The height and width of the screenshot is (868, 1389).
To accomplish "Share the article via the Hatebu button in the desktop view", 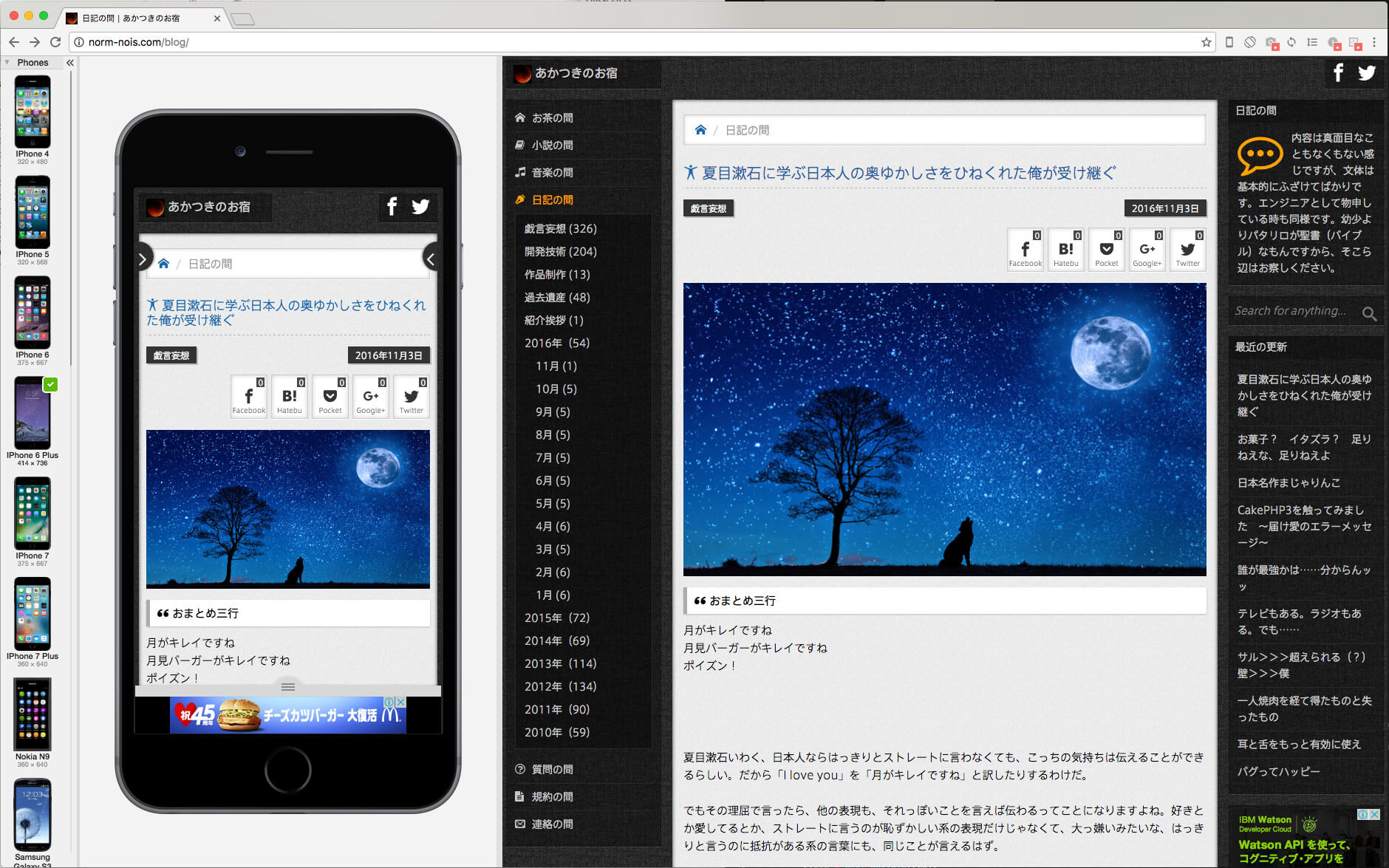I will click(1065, 250).
